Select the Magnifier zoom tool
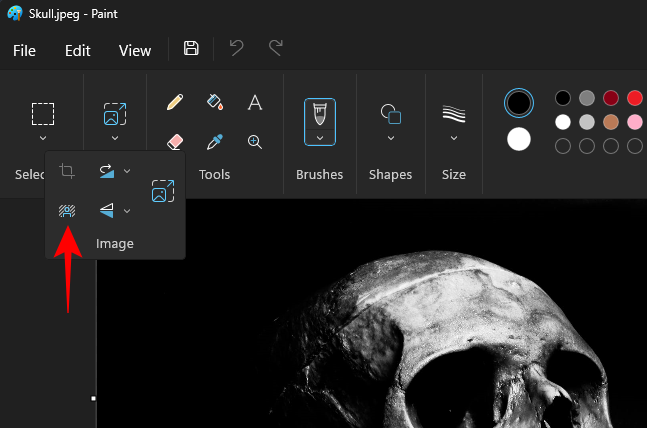This screenshot has height=428, width=647. [255, 142]
